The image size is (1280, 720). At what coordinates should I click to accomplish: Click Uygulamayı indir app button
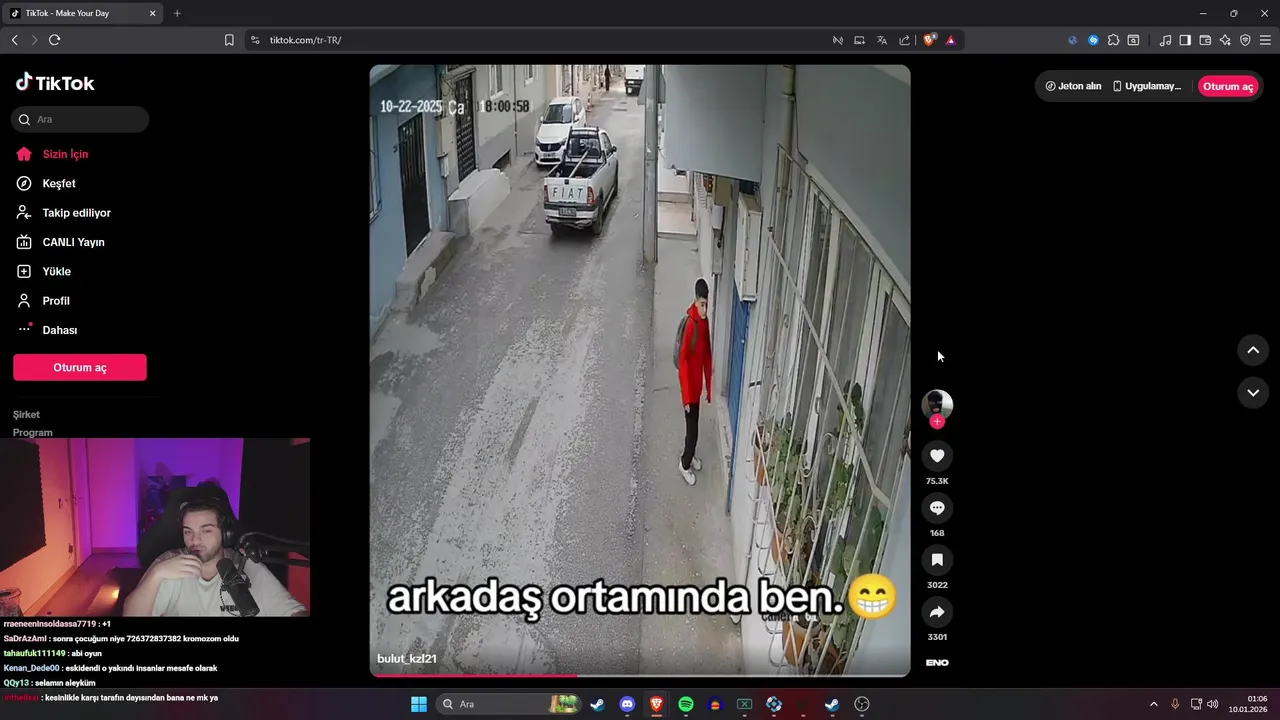point(1147,86)
